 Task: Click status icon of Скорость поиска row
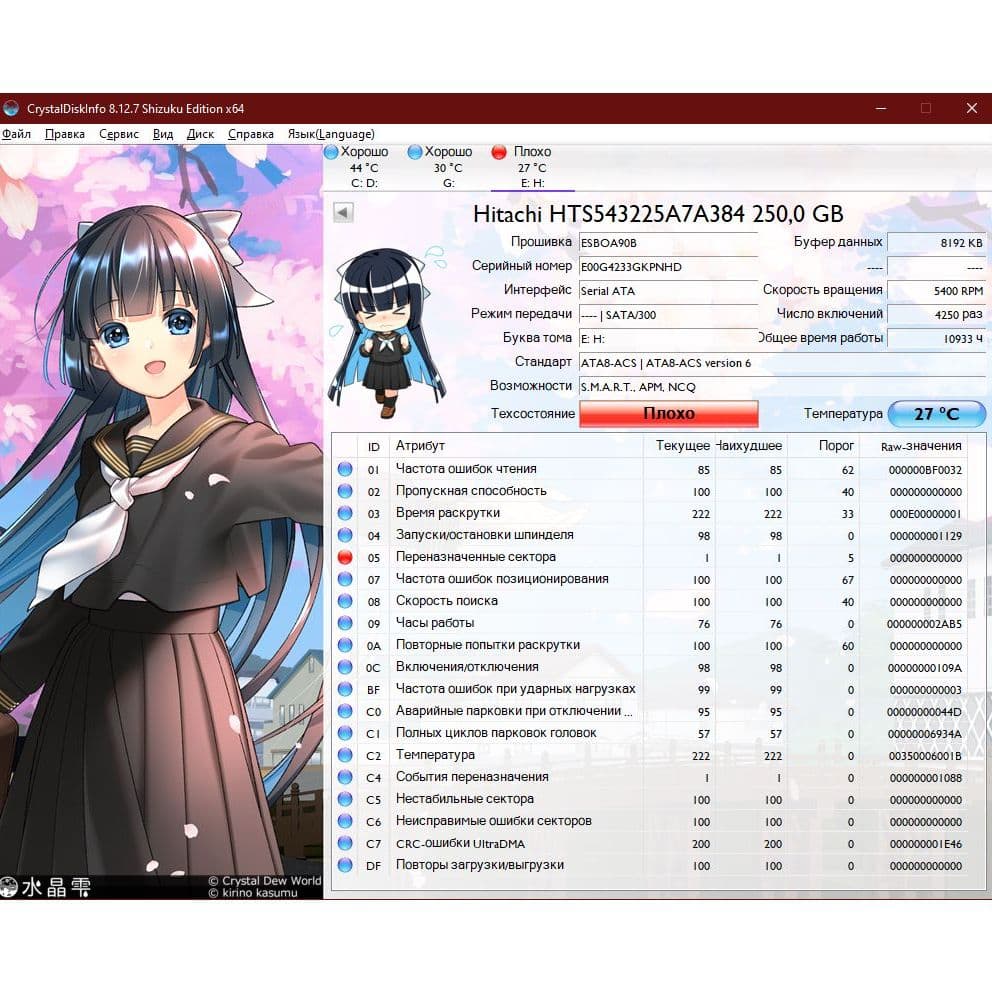tap(345, 601)
